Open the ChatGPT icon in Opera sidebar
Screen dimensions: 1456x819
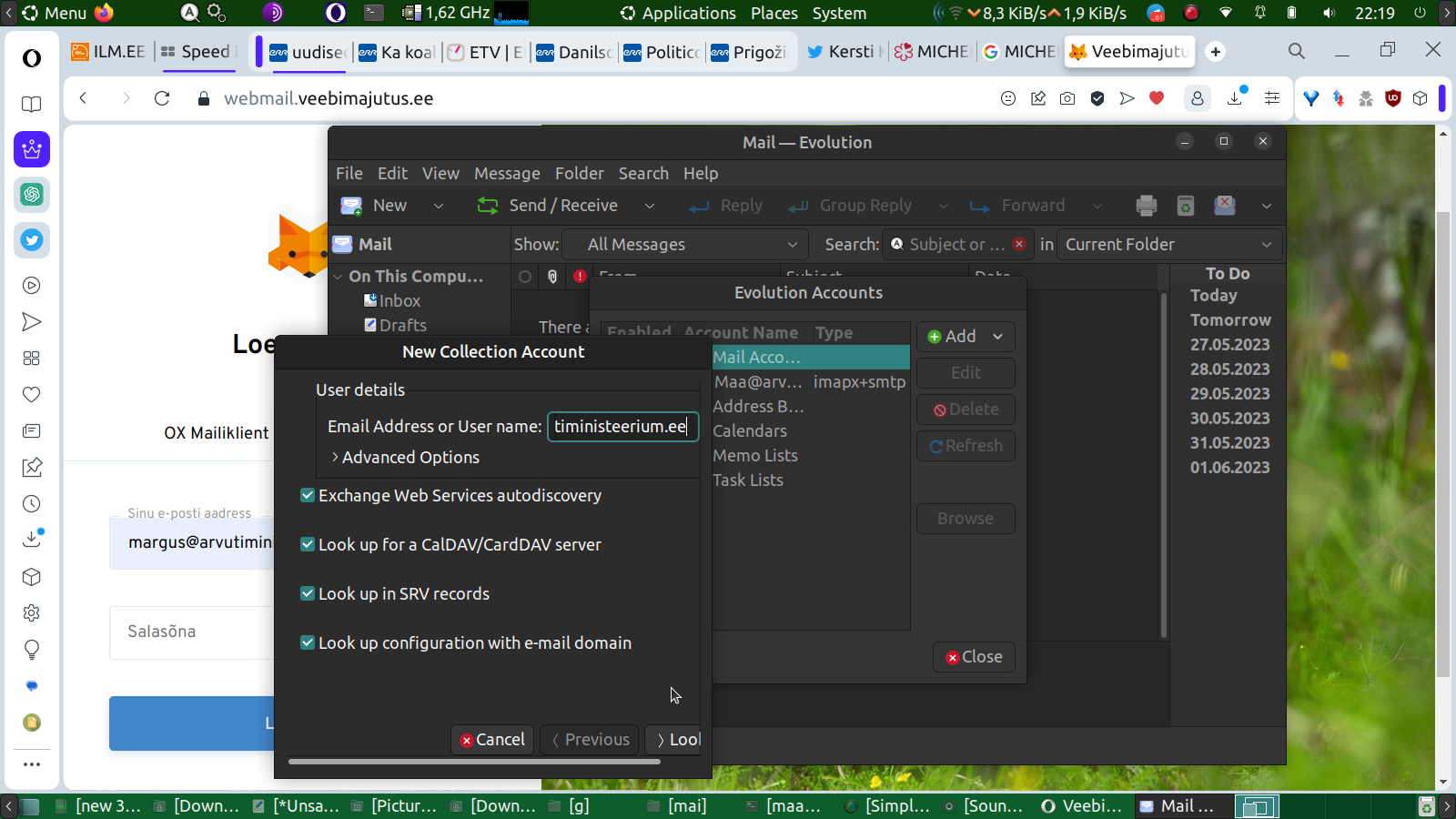tap(32, 195)
